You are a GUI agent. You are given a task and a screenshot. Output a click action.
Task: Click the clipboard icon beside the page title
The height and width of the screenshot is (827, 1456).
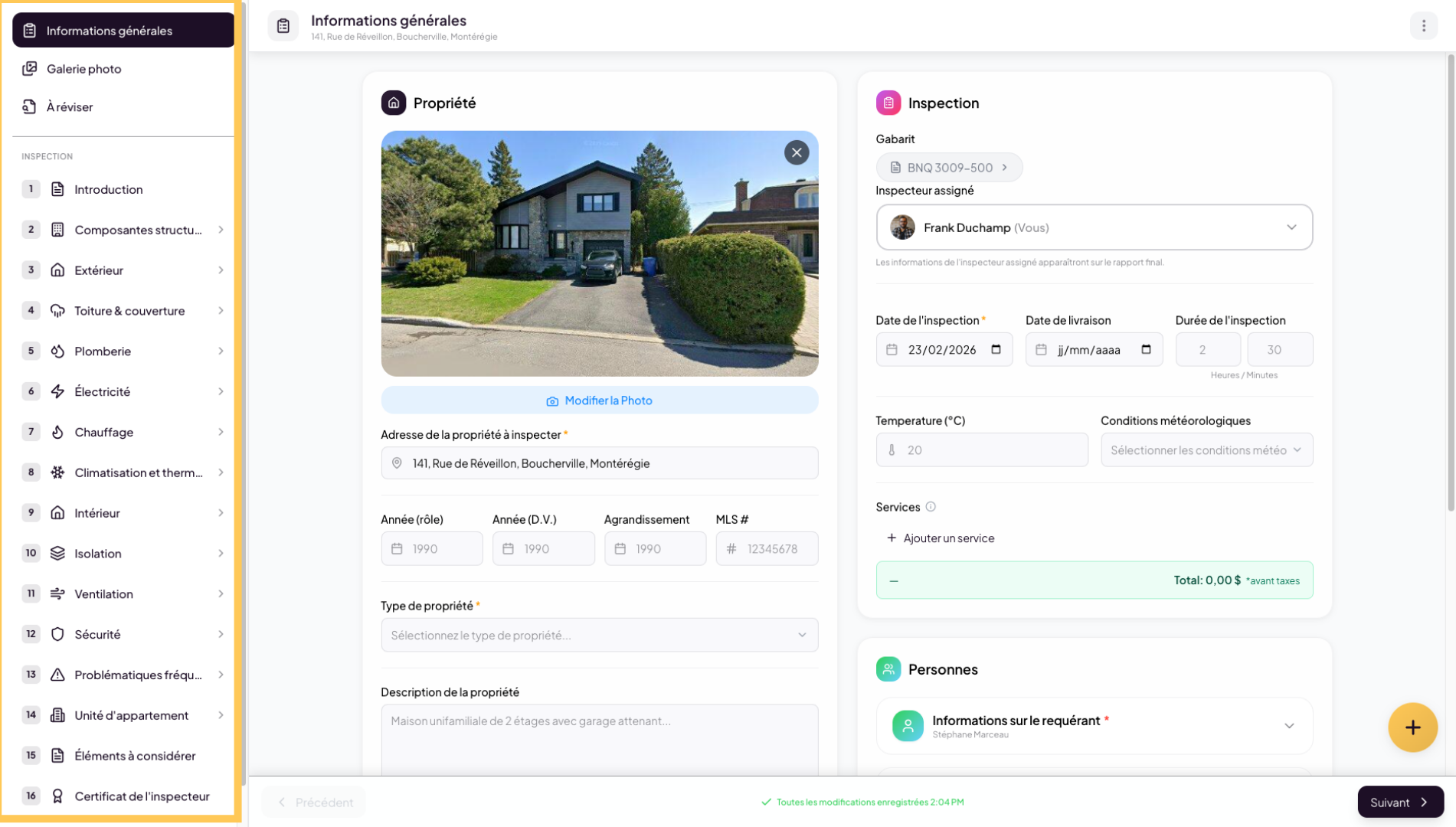[283, 26]
